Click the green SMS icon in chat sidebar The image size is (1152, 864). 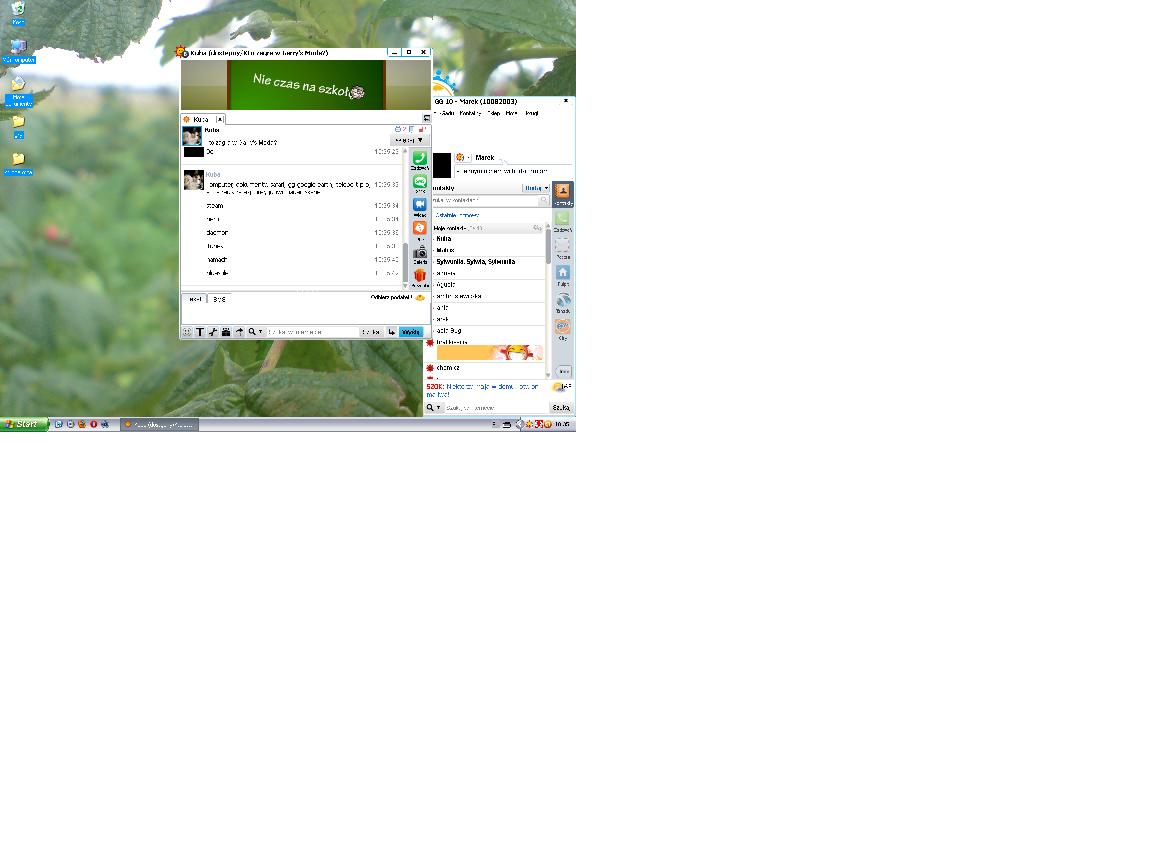[x=420, y=182]
